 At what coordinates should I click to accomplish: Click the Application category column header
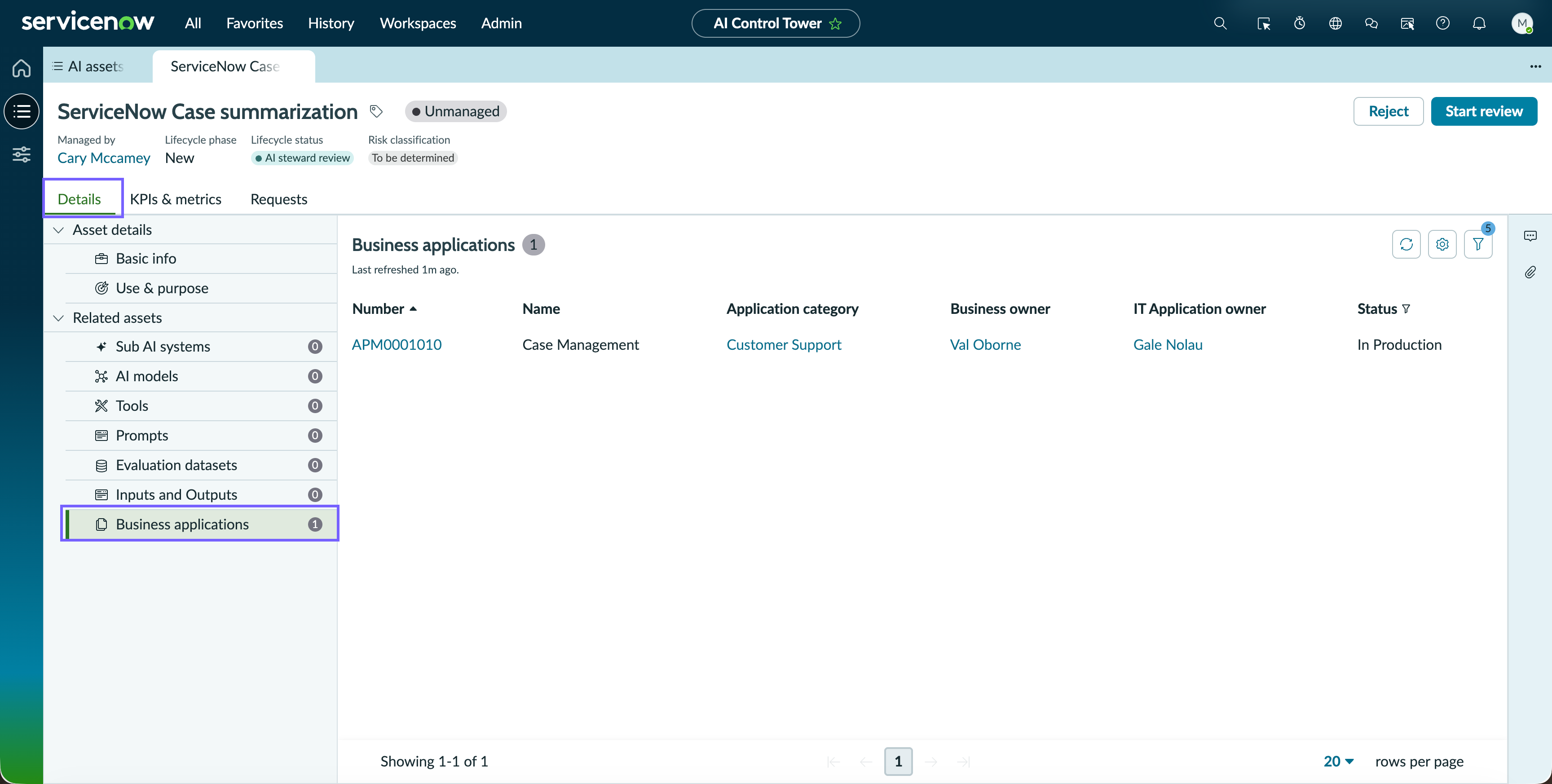click(792, 309)
